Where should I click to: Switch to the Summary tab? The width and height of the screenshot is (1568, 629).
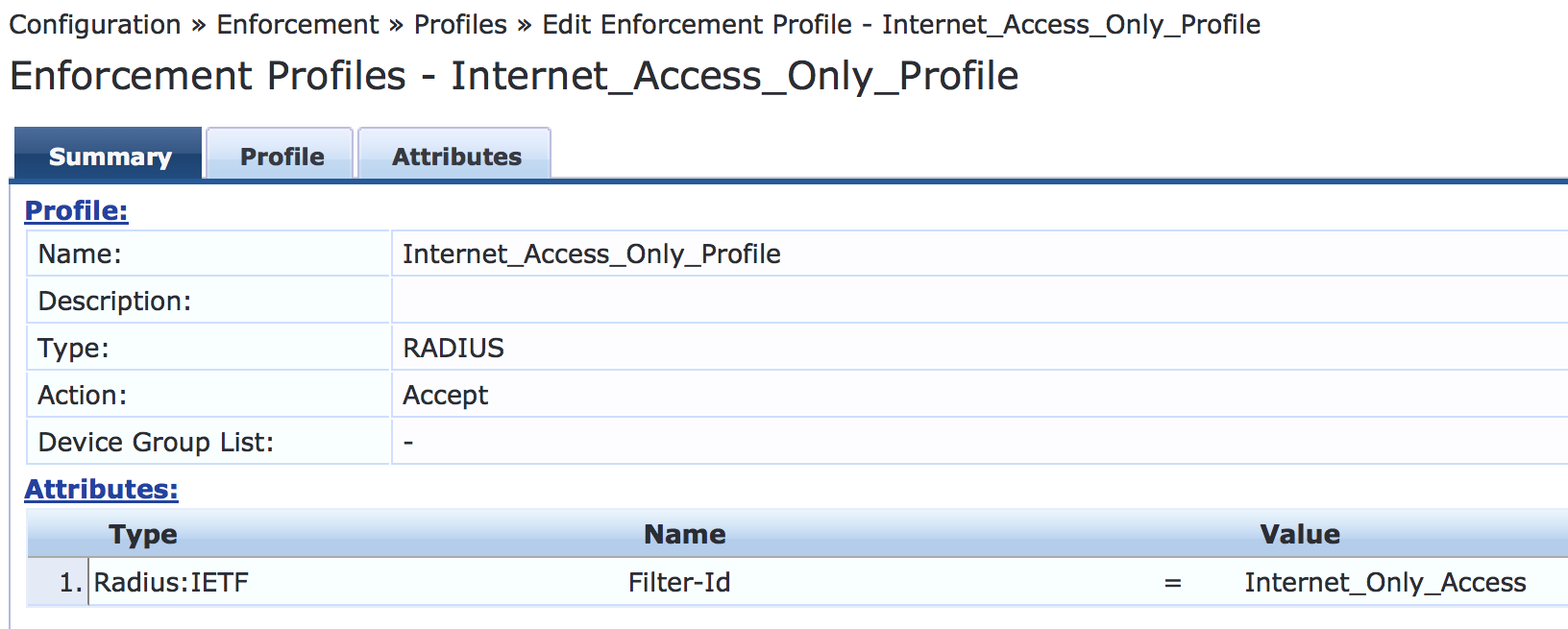(110, 157)
